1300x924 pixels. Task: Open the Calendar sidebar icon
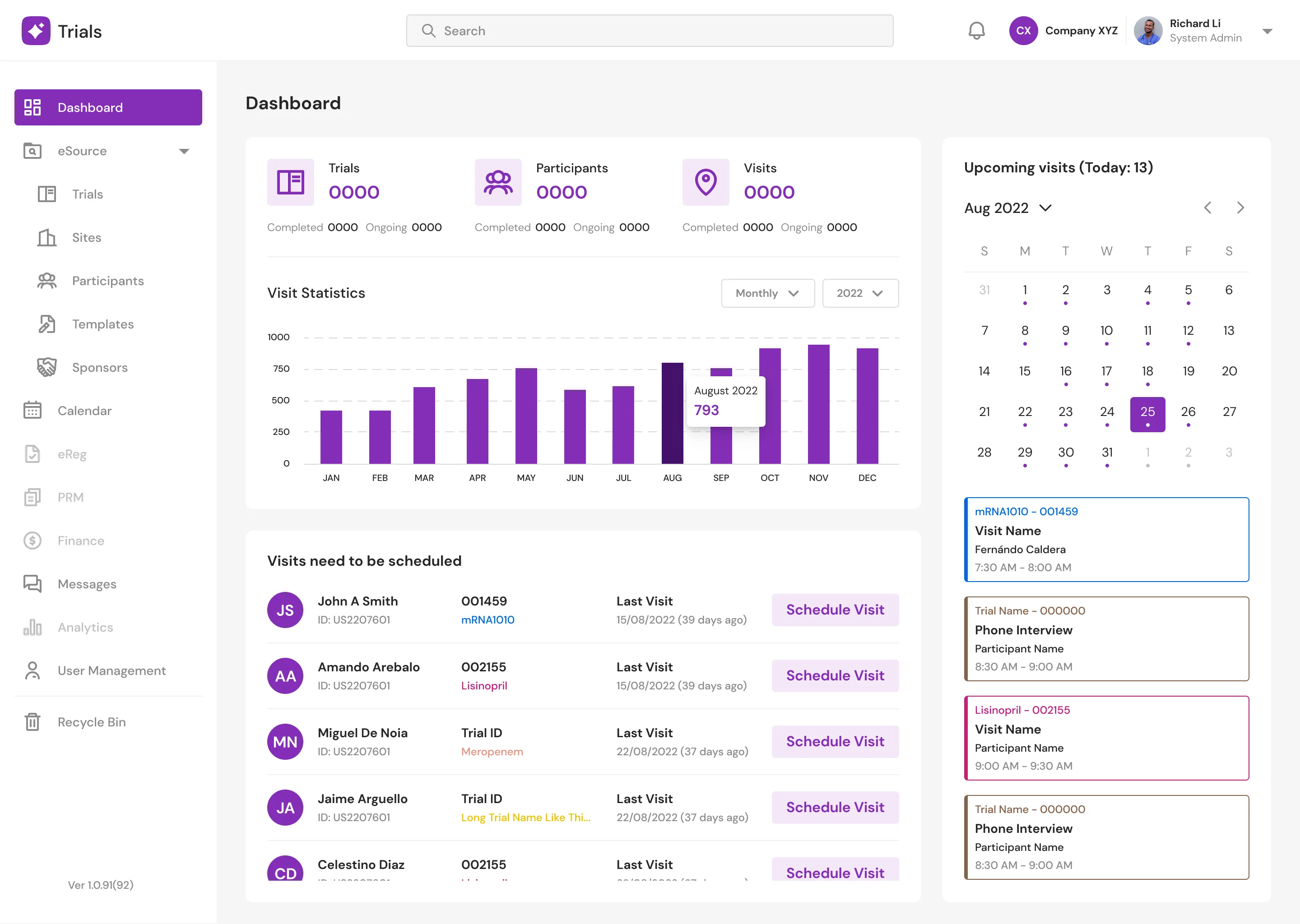[x=32, y=410]
